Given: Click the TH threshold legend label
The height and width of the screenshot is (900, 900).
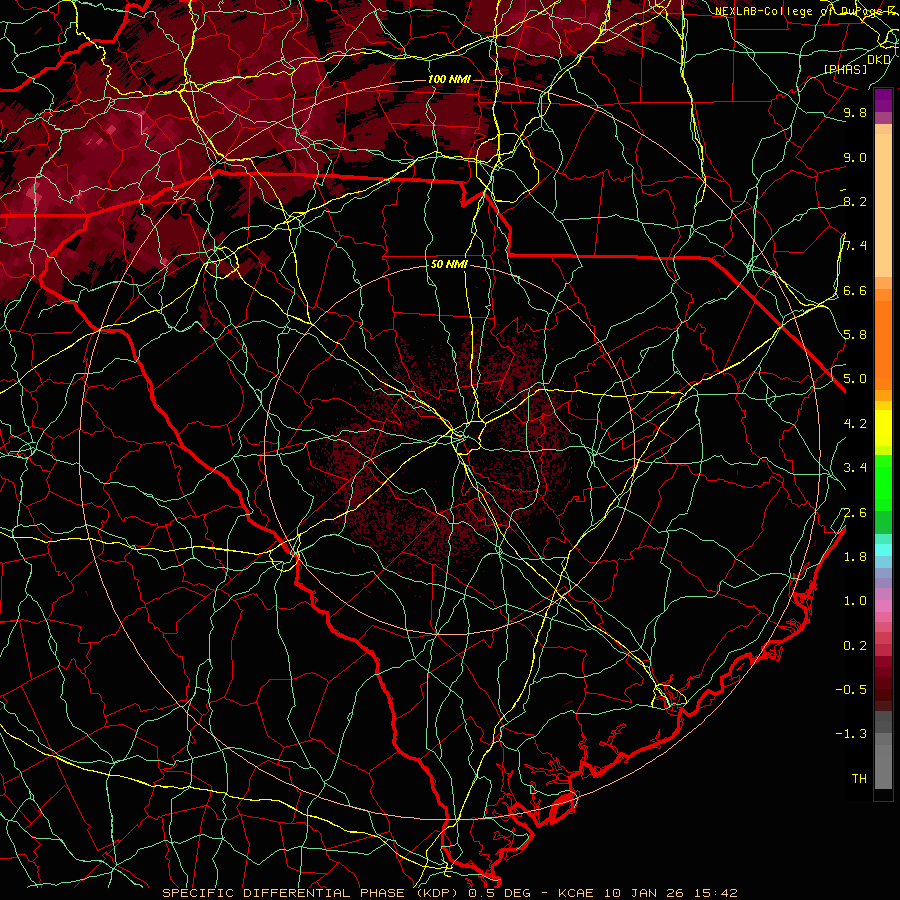Looking at the screenshot, I should pos(859,778).
